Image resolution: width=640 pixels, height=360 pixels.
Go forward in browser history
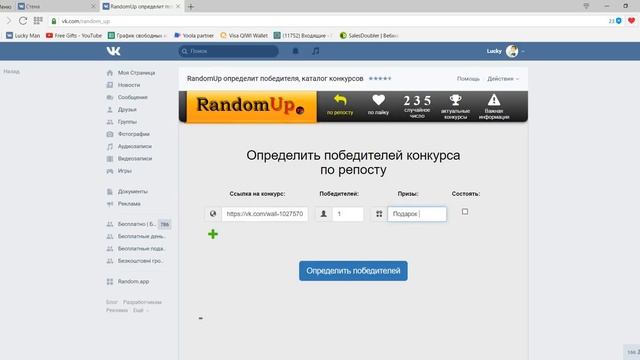click(x=8, y=21)
